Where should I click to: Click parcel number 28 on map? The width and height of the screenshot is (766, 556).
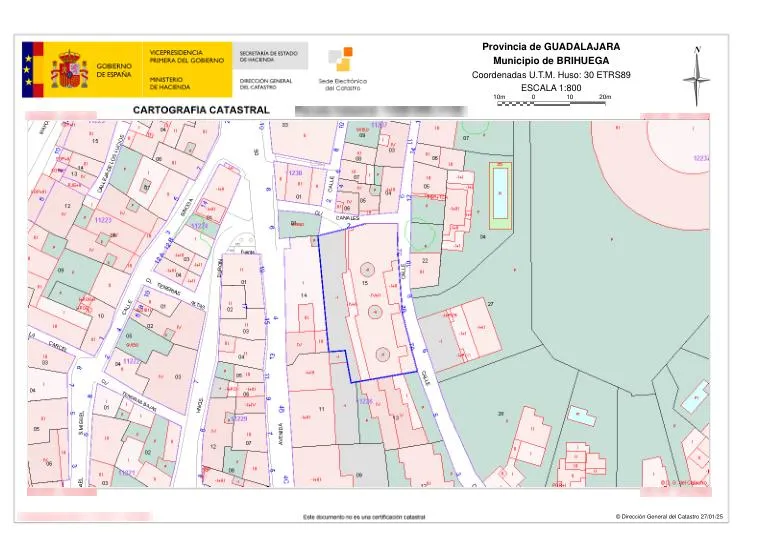point(501,414)
